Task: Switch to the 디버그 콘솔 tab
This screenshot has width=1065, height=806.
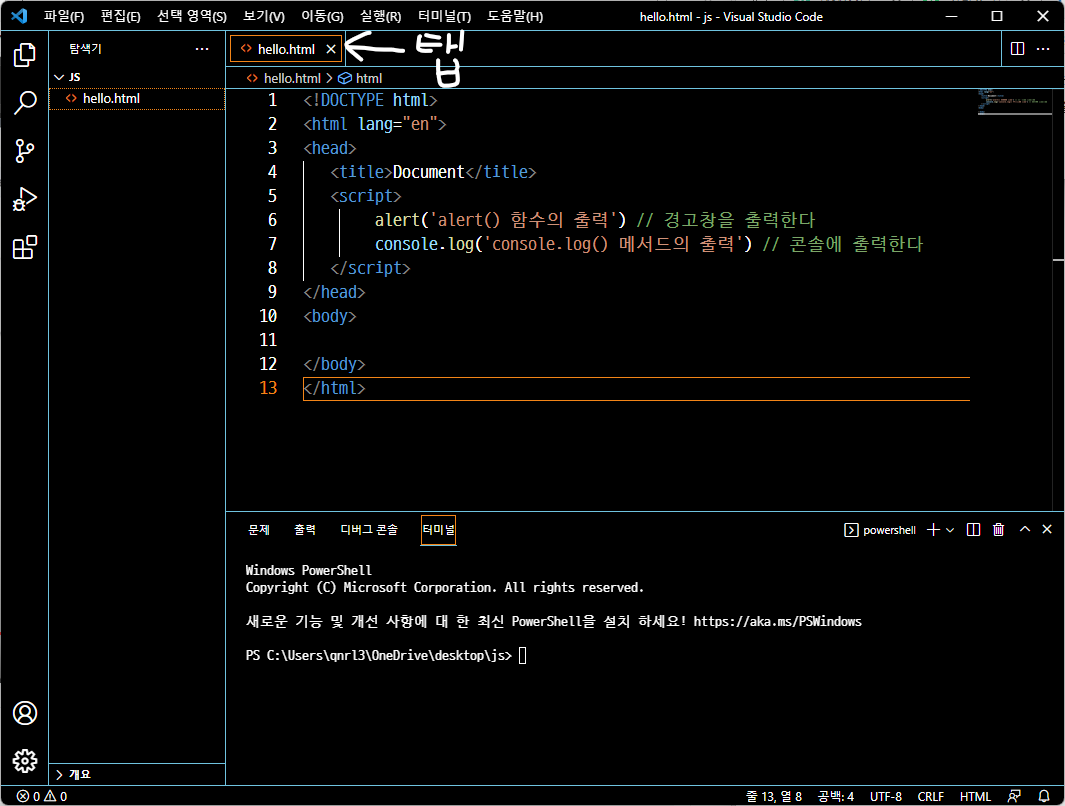Action: point(369,530)
